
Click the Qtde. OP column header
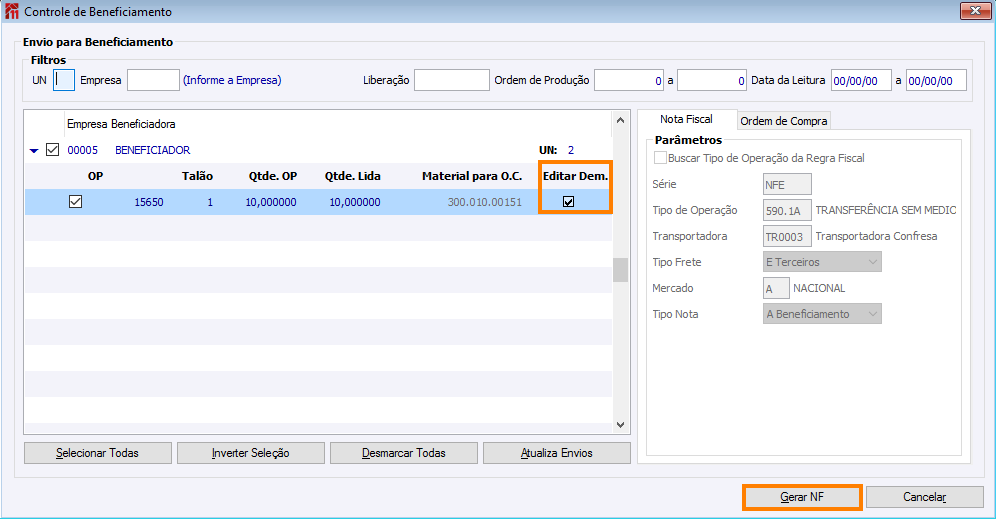pyautogui.click(x=273, y=176)
